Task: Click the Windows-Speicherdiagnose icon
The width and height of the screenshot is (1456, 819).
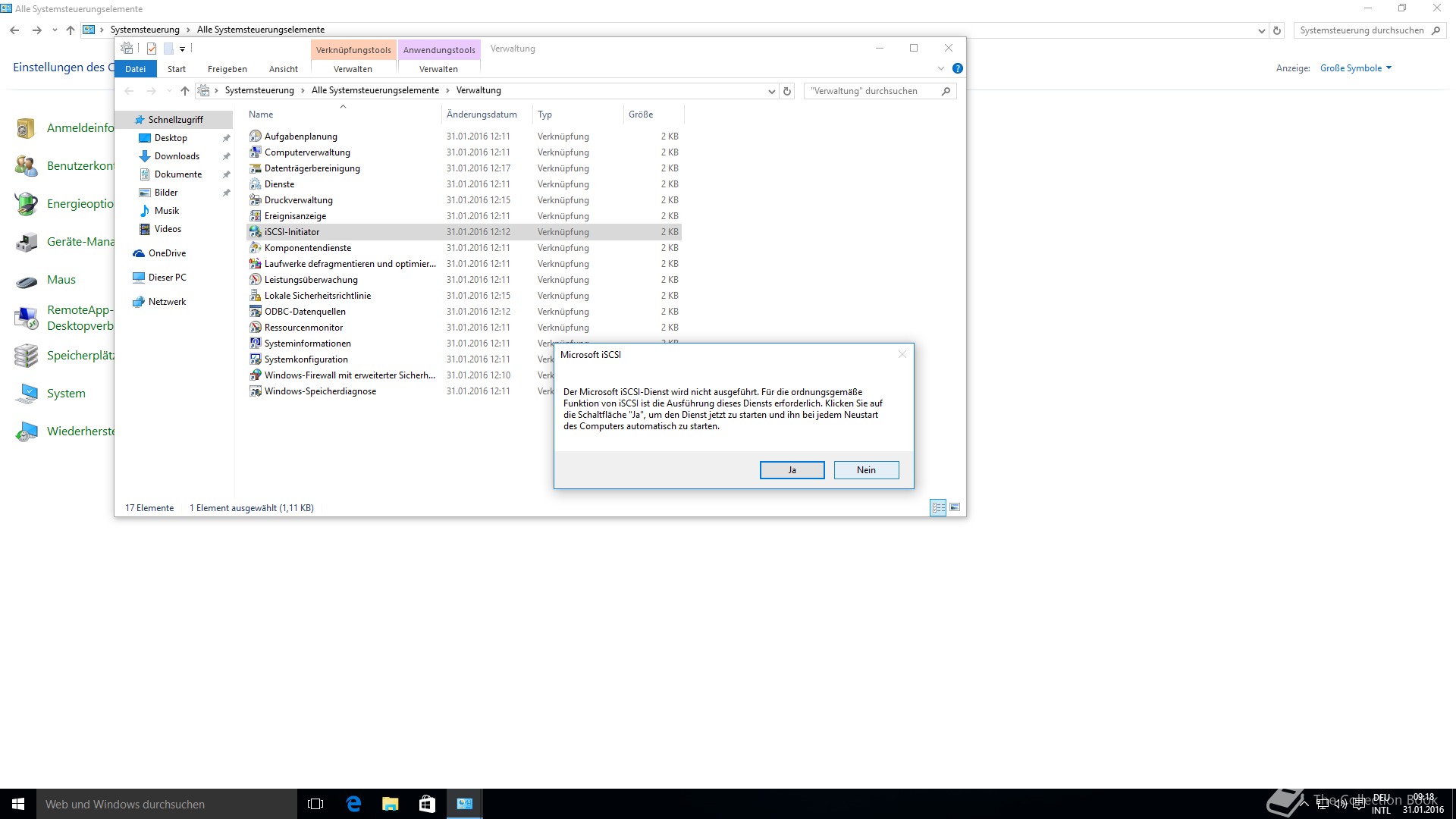Action: pos(256,391)
